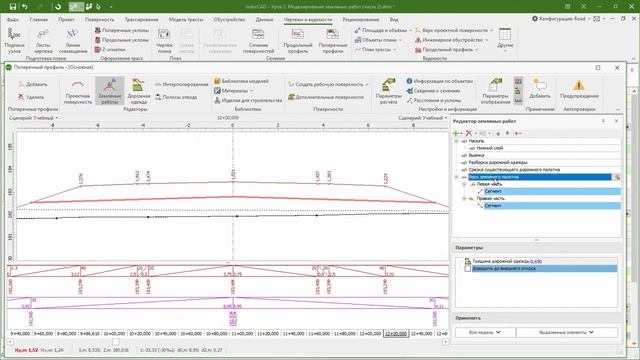Open Сечение поверхностей tool

tap(258, 41)
